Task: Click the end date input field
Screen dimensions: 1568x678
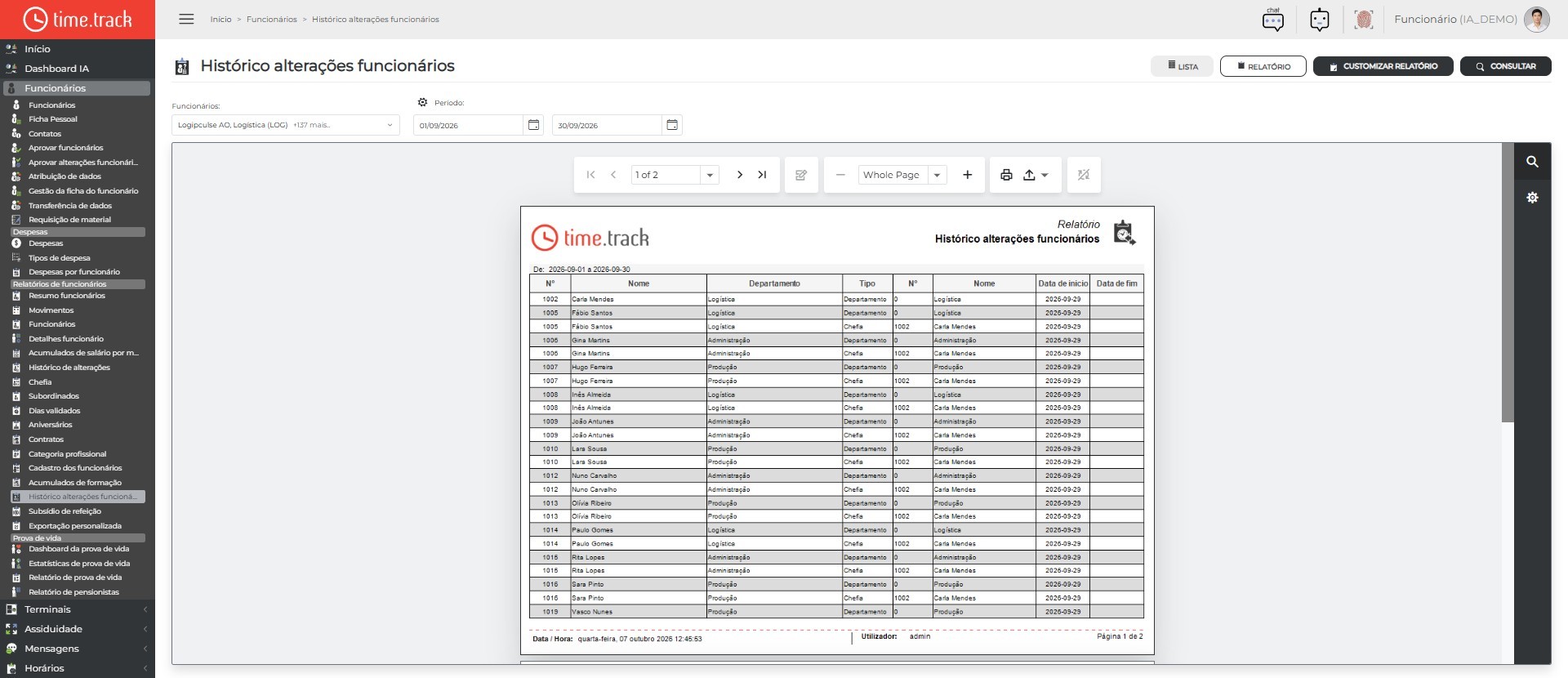Action: [x=607, y=125]
